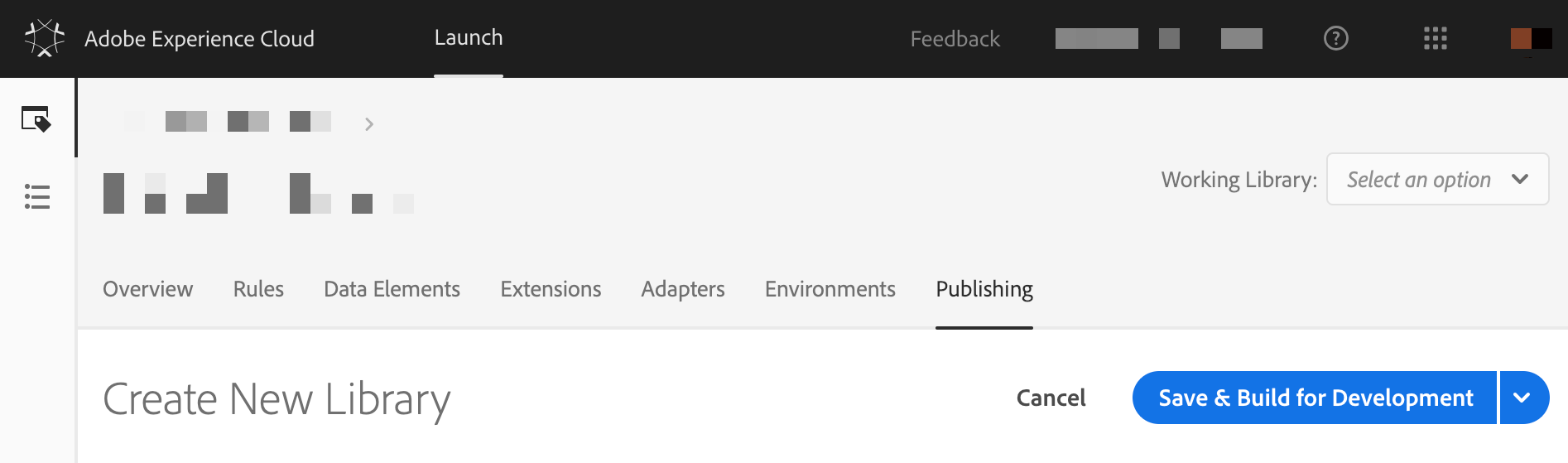Click Save & Build for Development
The height and width of the screenshot is (463, 1568).
tap(1315, 398)
